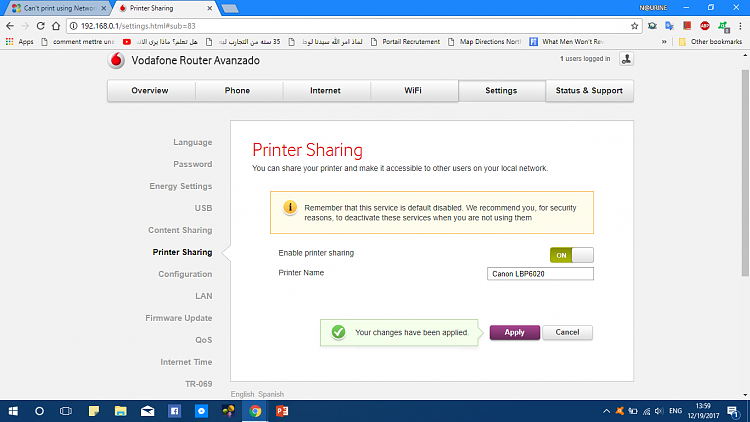The image size is (750, 422).
Task: Select Printer Sharing in sidebar
Action: [182, 252]
